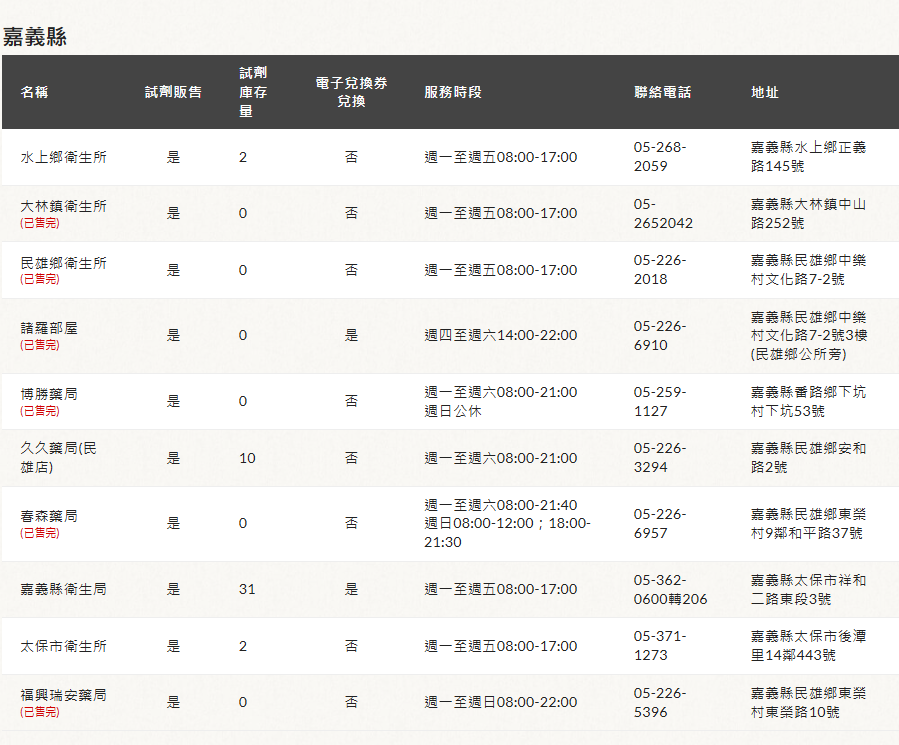Click the 已售完 label under 福興瑞安藥局
Screen dimensions: 899x745
tap(40, 712)
